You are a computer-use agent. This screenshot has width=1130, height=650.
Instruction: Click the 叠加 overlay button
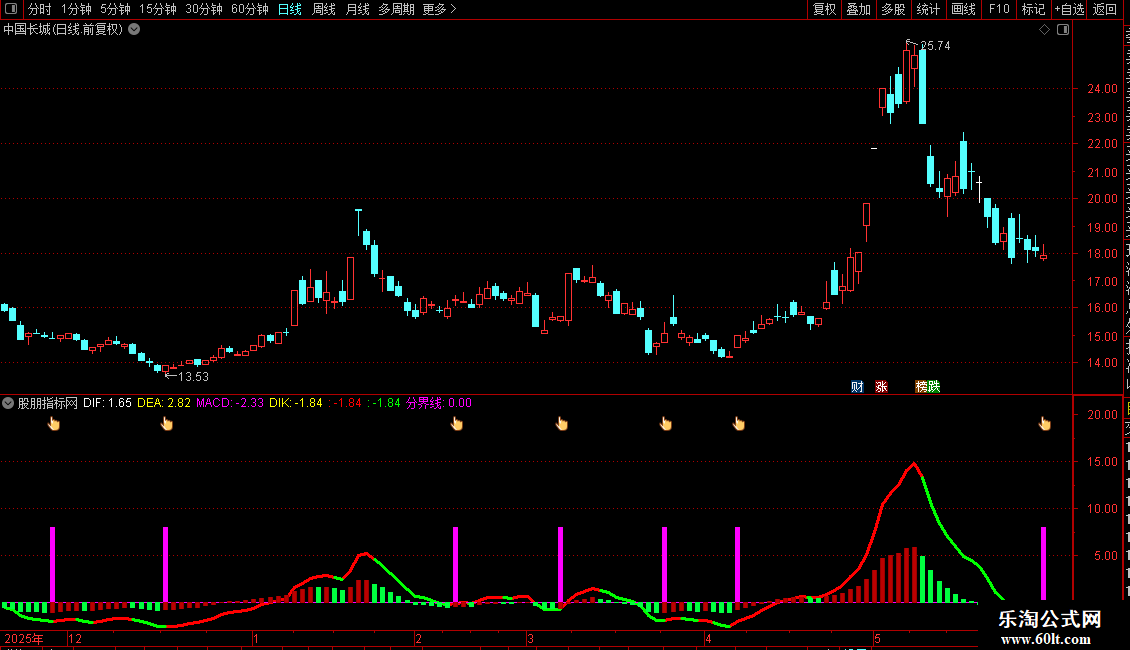(x=858, y=9)
